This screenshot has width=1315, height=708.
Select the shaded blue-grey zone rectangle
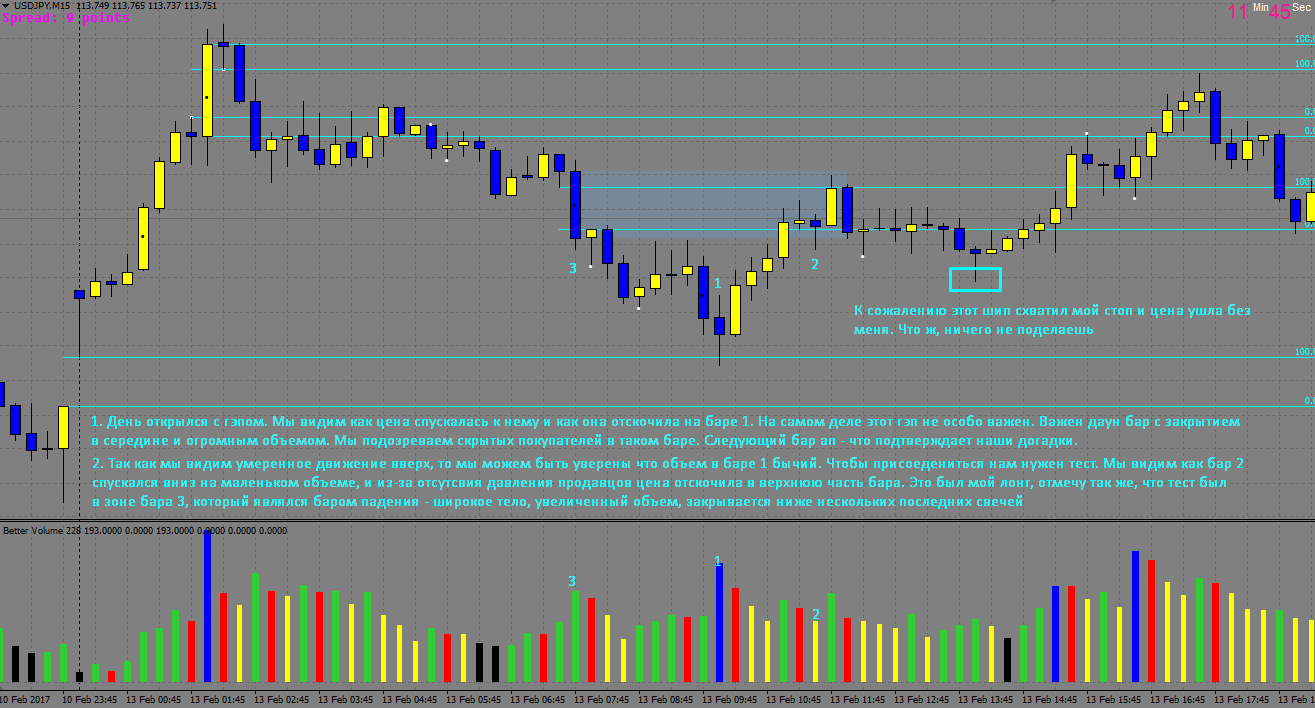[713, 203]
